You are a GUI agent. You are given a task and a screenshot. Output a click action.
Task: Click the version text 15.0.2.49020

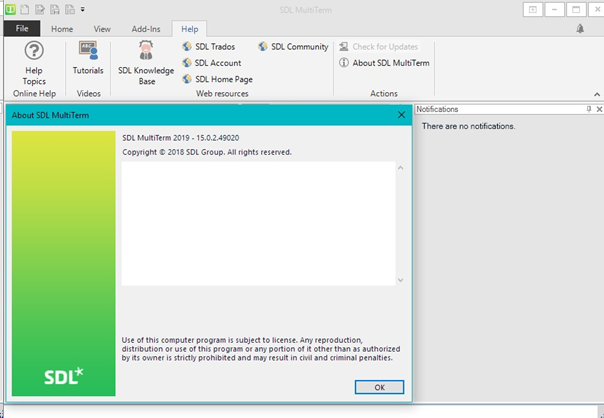[218, 138]
